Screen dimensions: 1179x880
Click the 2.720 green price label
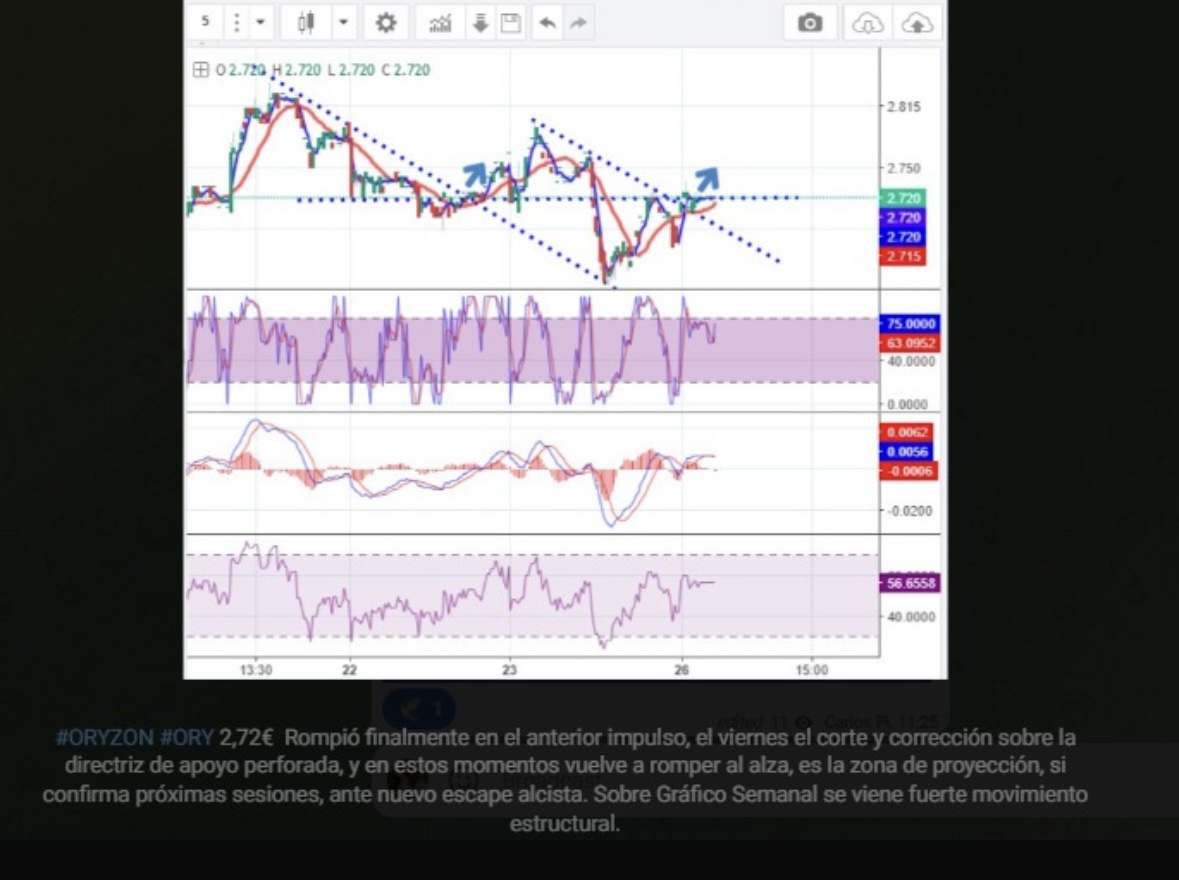[x=902, y=198]
